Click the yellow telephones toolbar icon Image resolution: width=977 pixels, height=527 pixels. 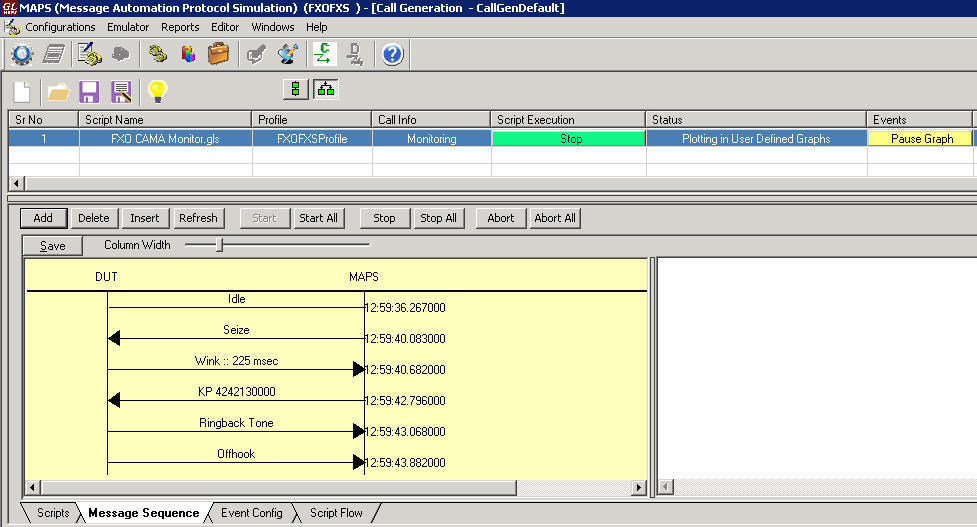[158, 55]
